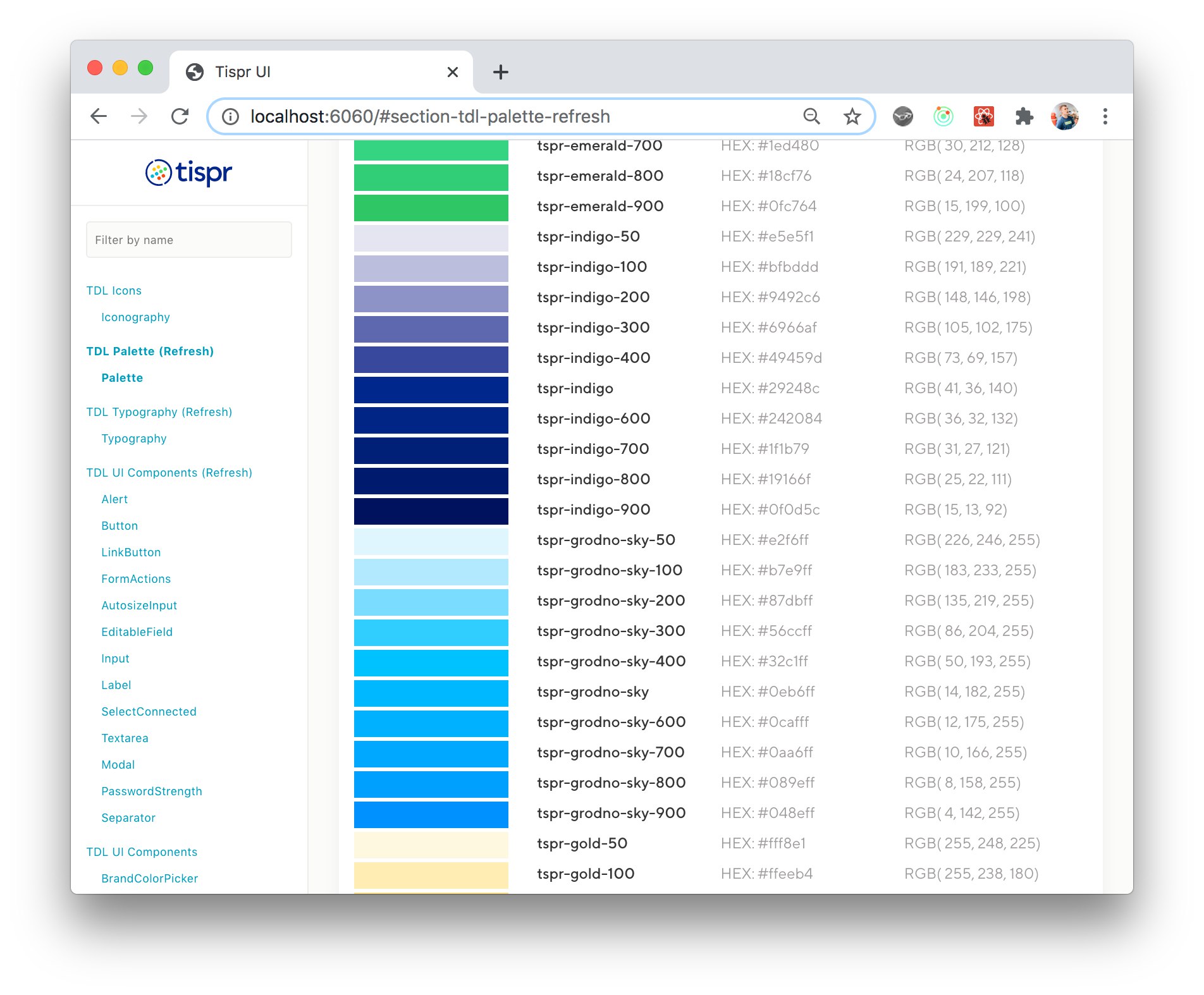Go to the Separator component

pyautogui.click(x=128, y=818)
